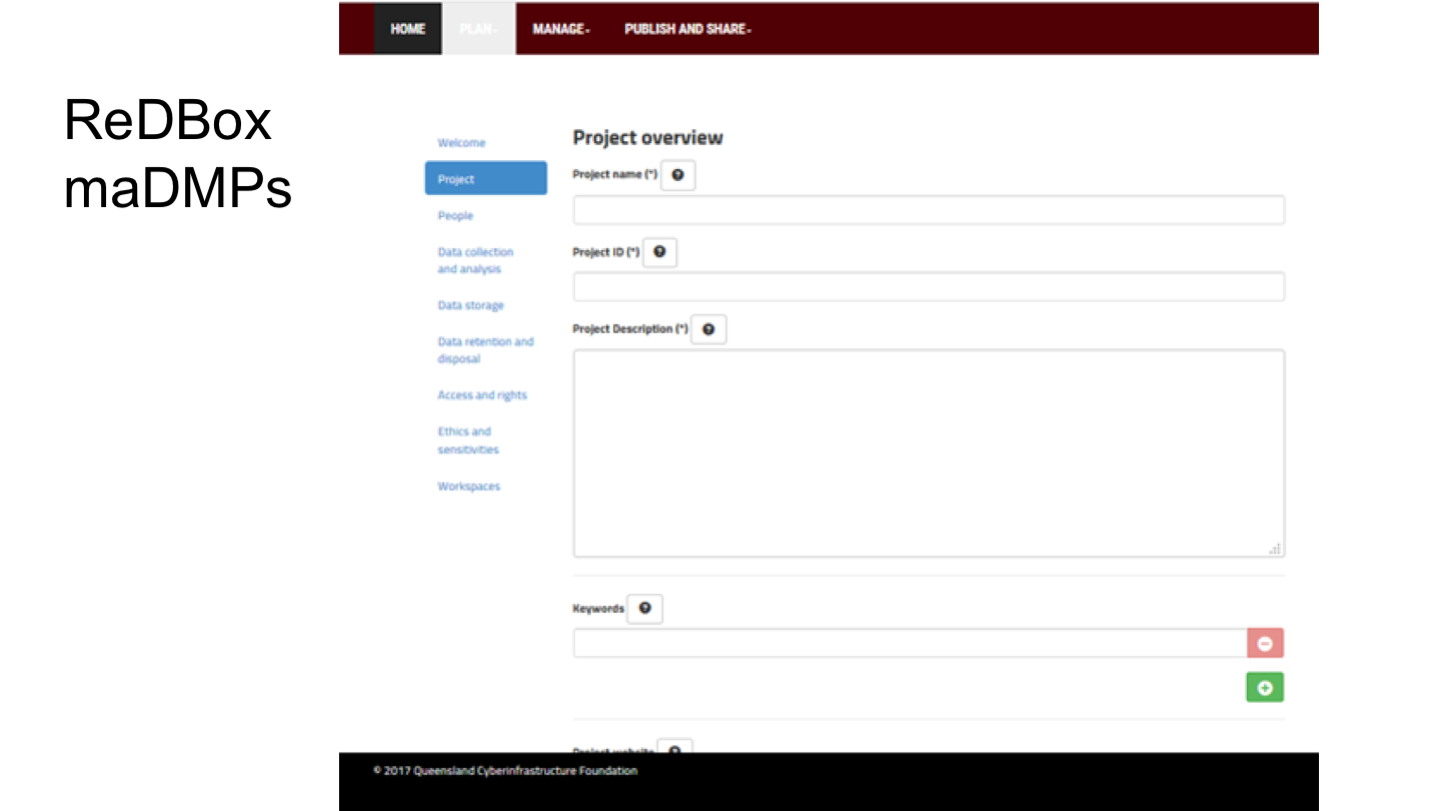
Task: Go to HOME in top navigation
Action: 408,29
